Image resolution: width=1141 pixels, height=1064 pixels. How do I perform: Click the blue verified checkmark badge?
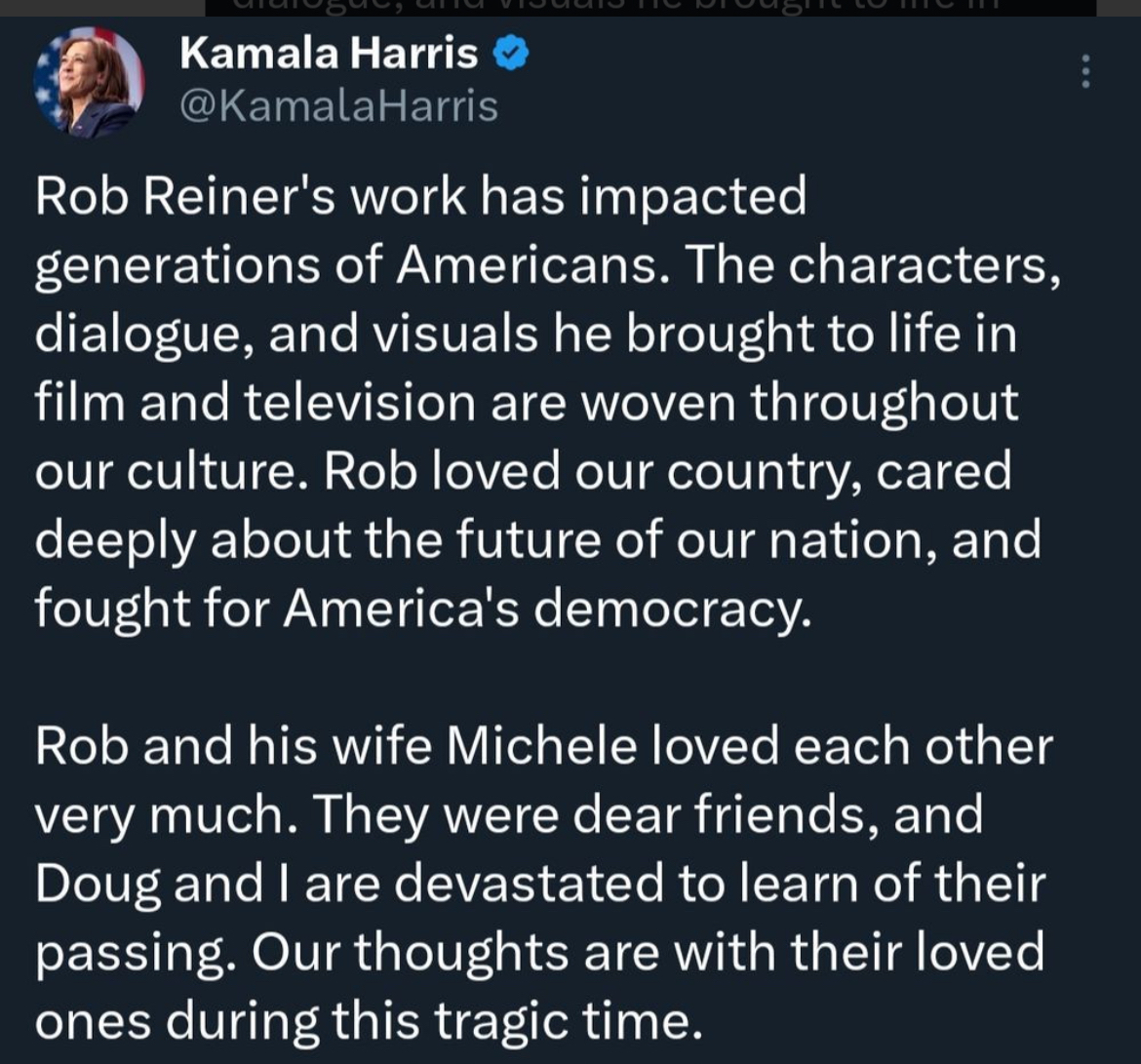tap(512, 55)
